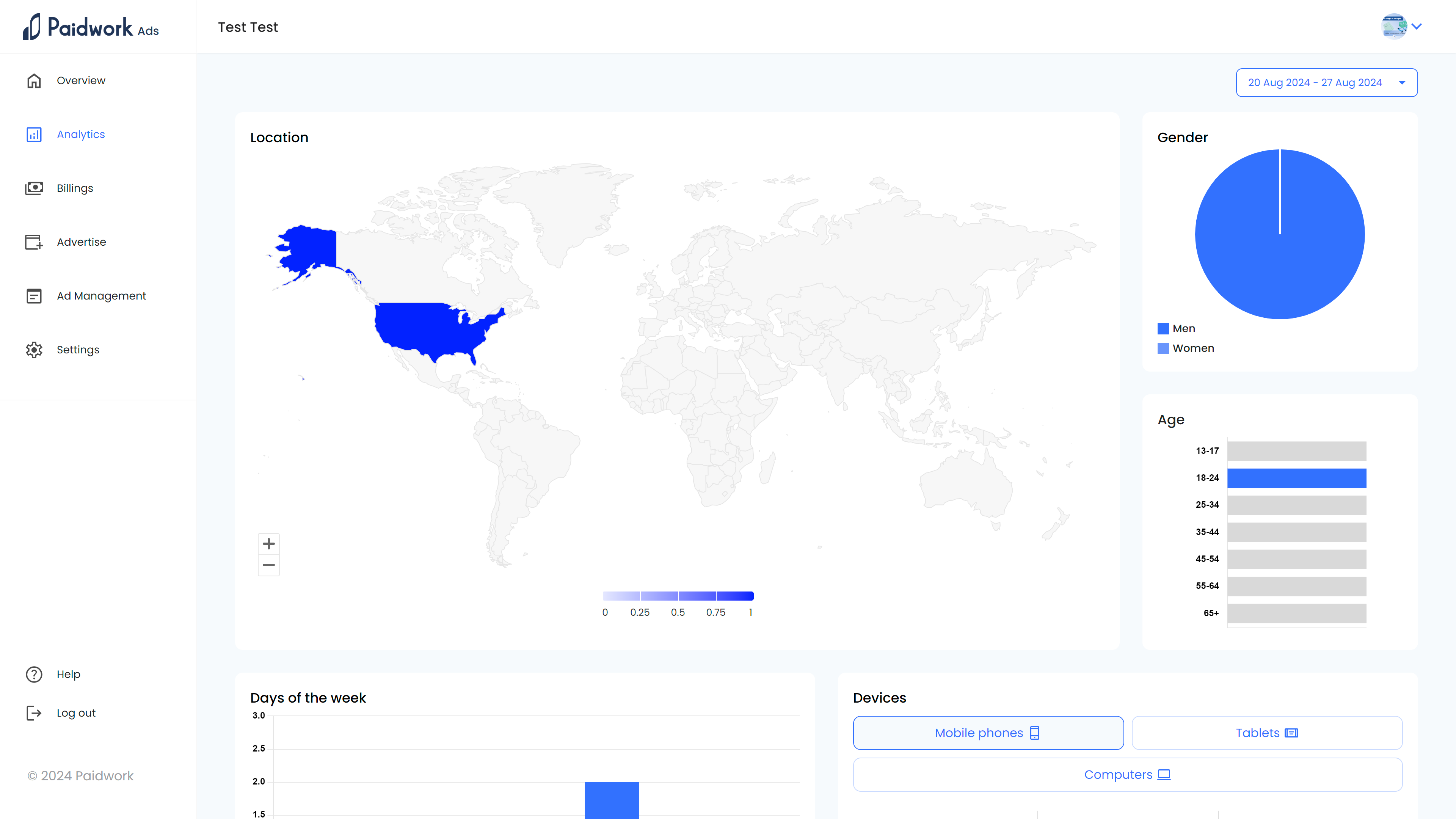1456x819 pixels.
Task: Click the Analytics chart icon
Action: 34,135
